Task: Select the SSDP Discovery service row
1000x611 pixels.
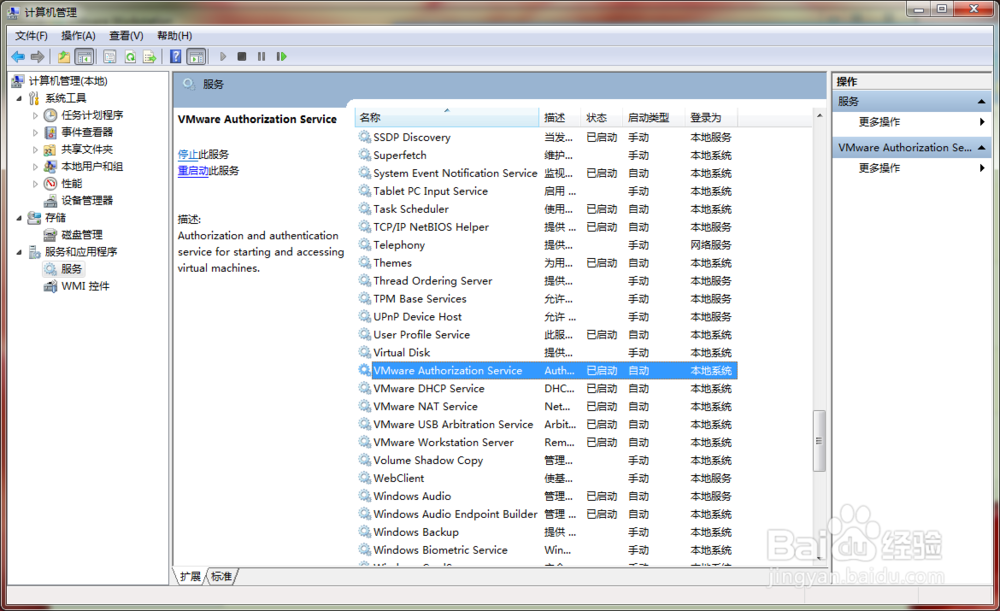Action: click(x=547, y=137)
